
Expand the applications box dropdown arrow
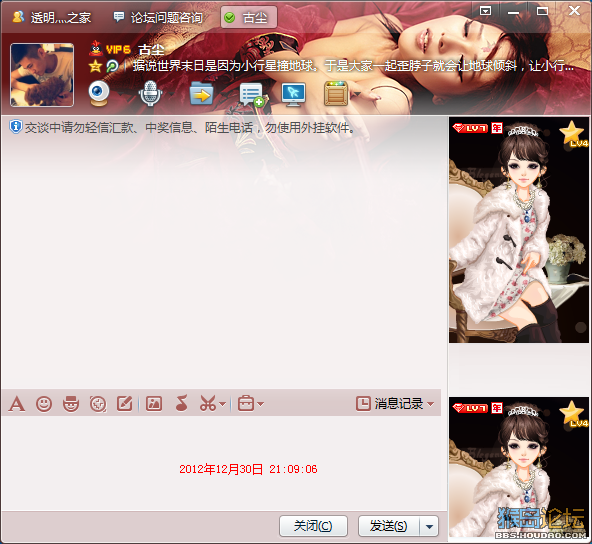pos(357,94)
